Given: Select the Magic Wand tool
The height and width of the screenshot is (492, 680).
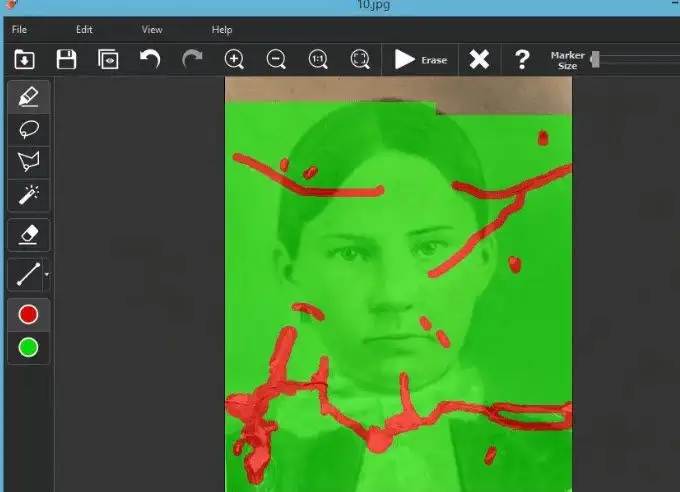Looking at the screenshot, I should click(29, 195).
